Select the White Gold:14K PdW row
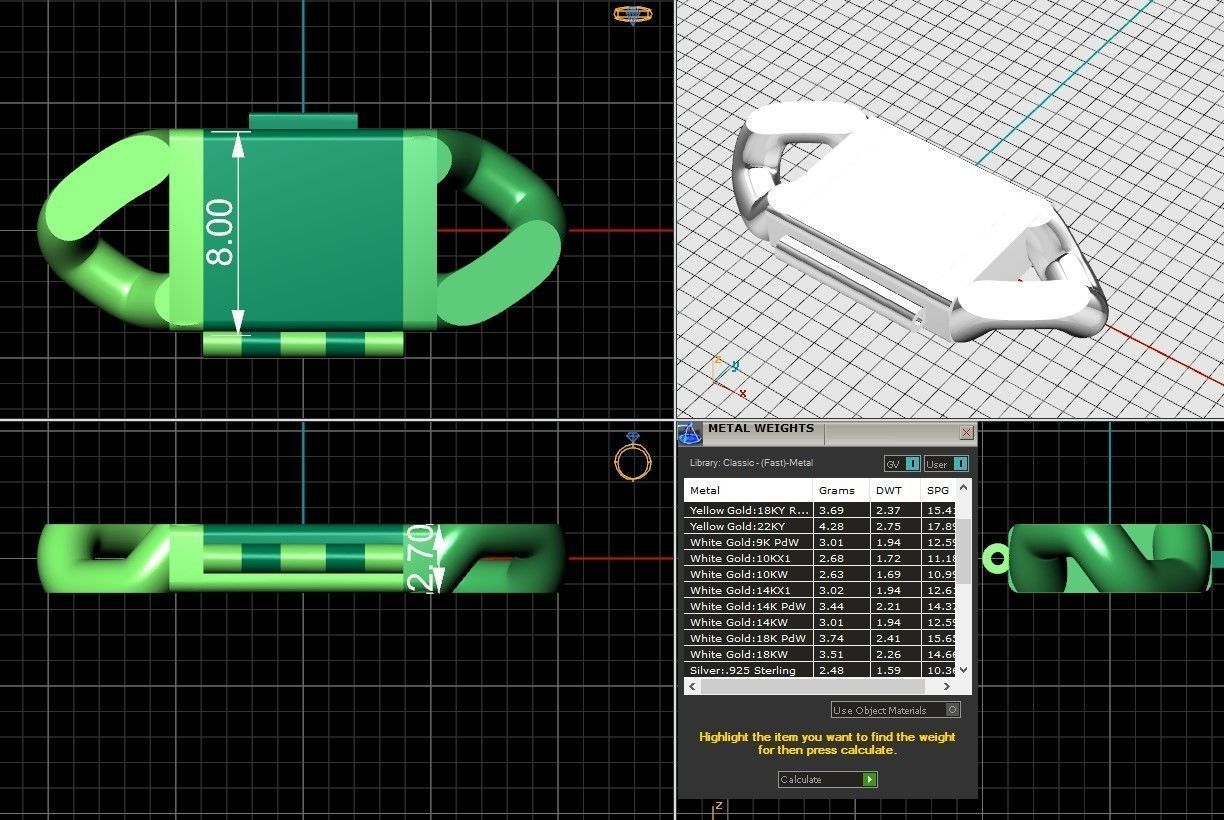The height and width of the screenshot is (820, 1224). point(820,606)
